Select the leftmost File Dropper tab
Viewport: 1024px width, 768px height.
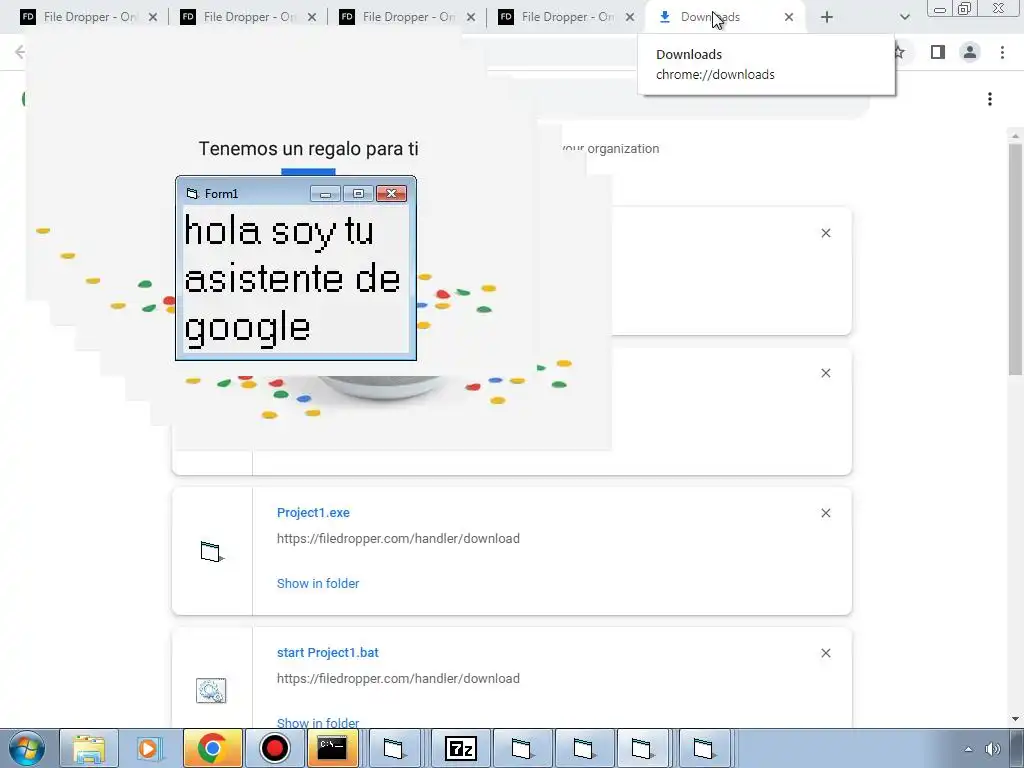88,17
